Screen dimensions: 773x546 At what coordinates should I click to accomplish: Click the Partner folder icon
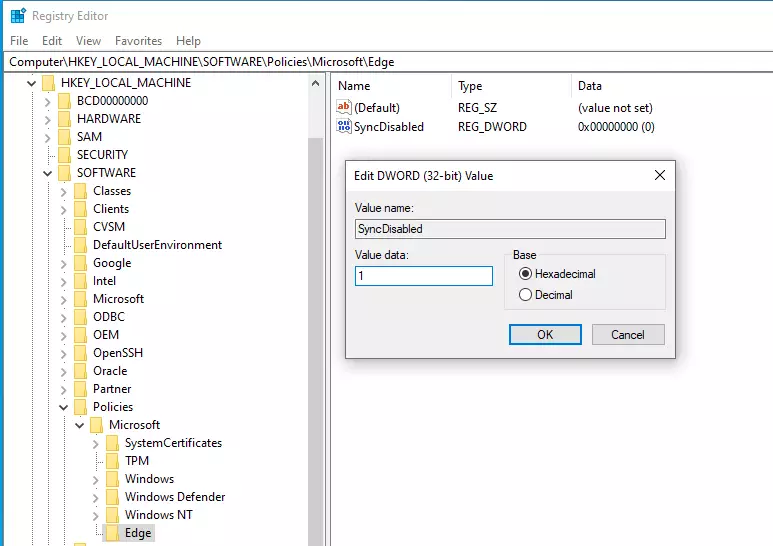click(x=80, y=389)
